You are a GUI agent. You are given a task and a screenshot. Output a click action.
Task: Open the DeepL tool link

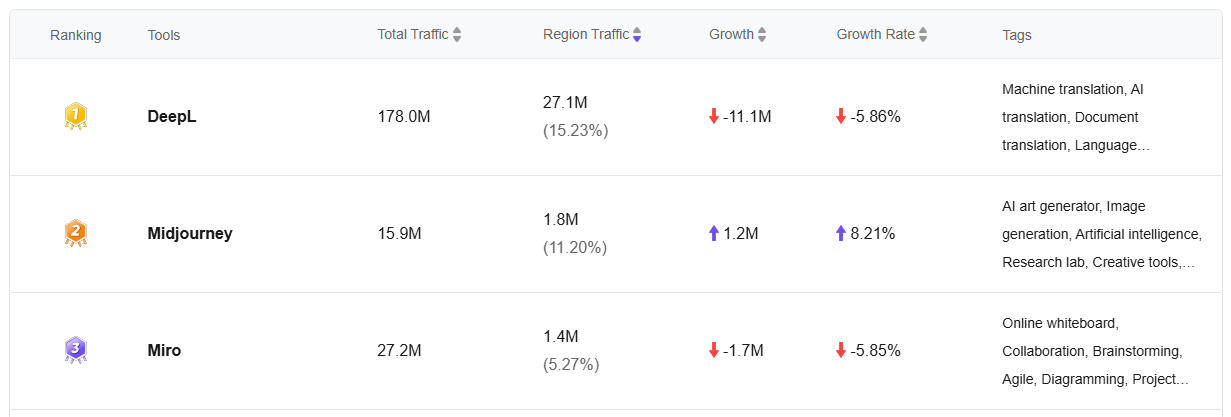[x=172, y=116]
